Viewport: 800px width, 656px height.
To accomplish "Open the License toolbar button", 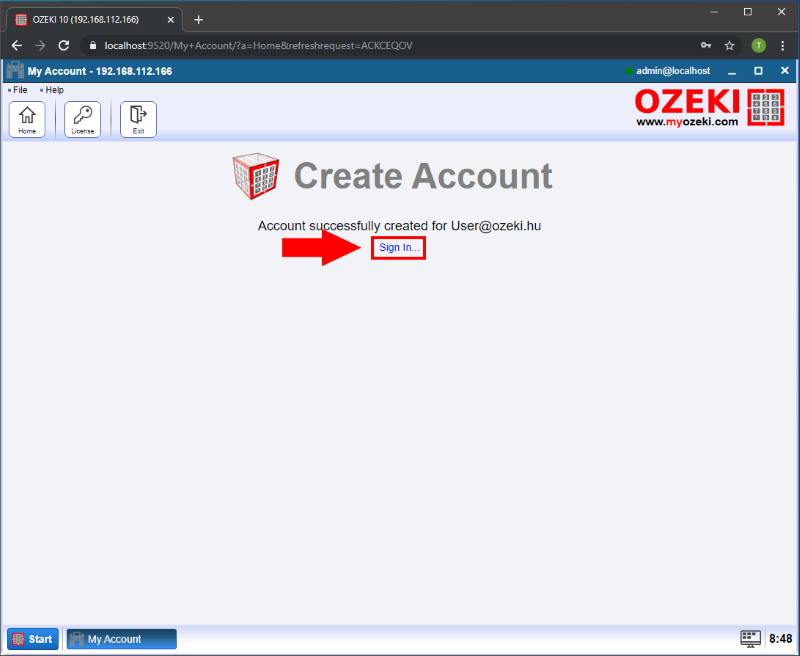I will [83, 119].
